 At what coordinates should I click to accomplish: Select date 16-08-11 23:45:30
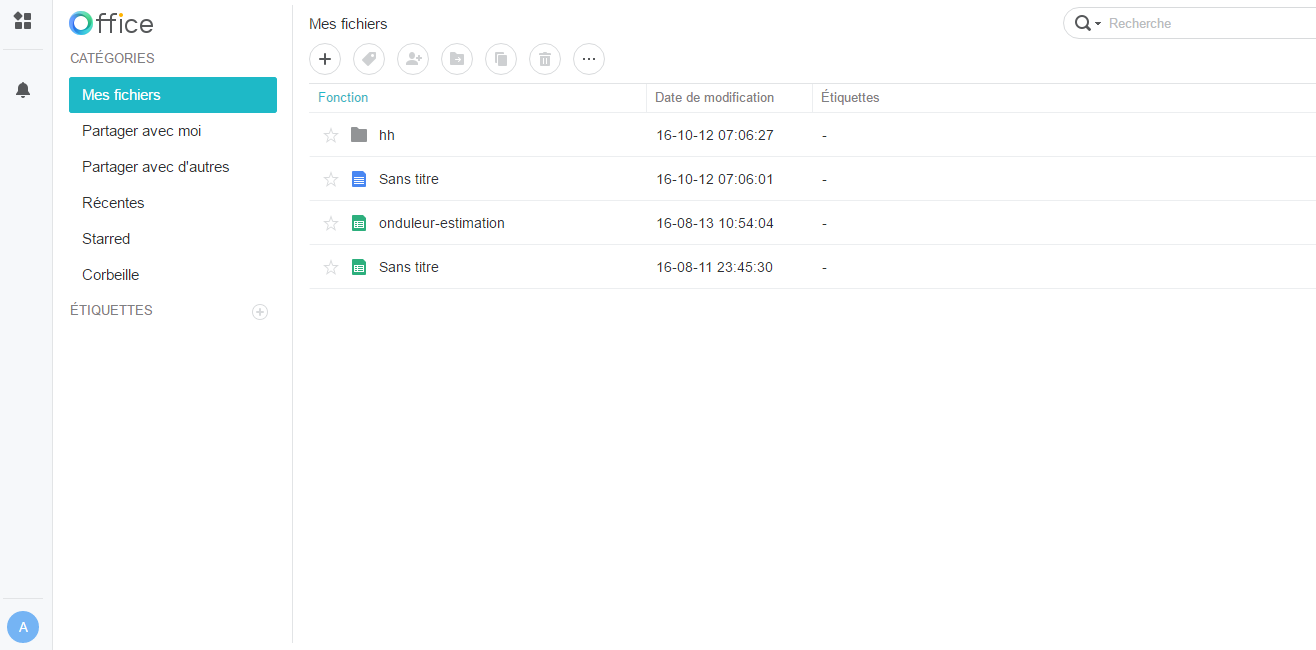[x=715, y=267]
